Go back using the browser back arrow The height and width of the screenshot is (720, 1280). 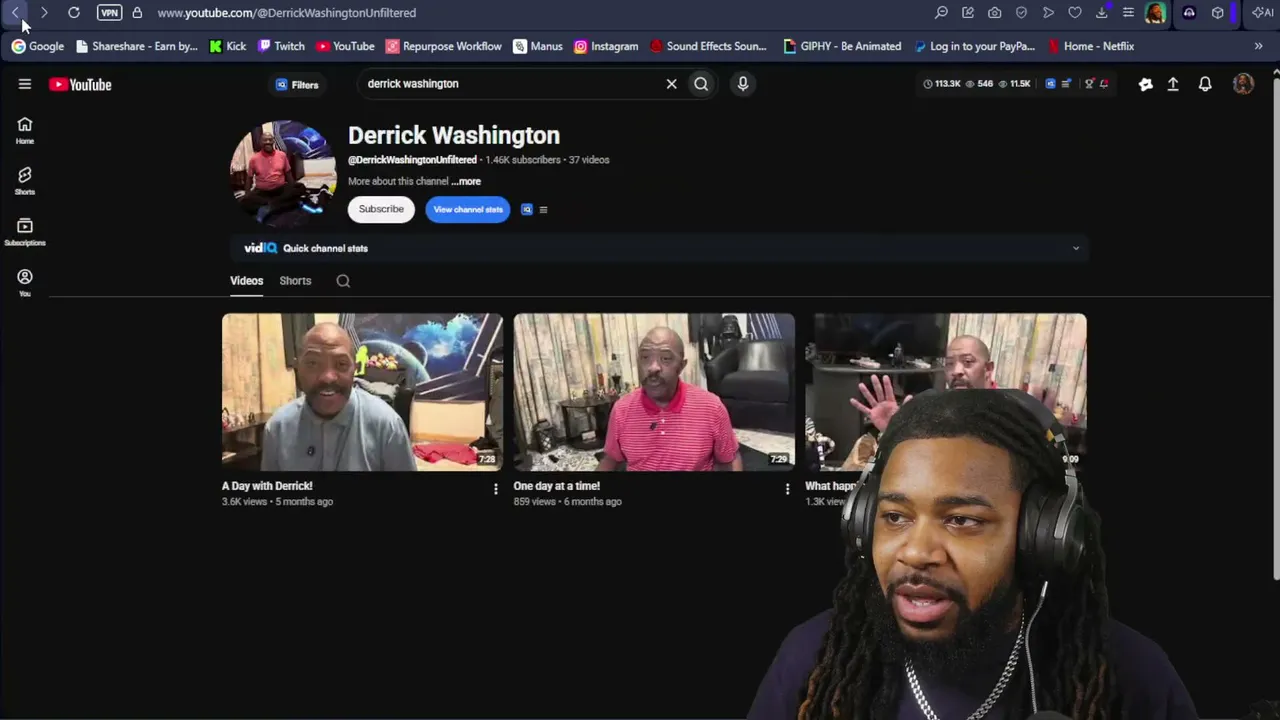click(x=16, y=13)
